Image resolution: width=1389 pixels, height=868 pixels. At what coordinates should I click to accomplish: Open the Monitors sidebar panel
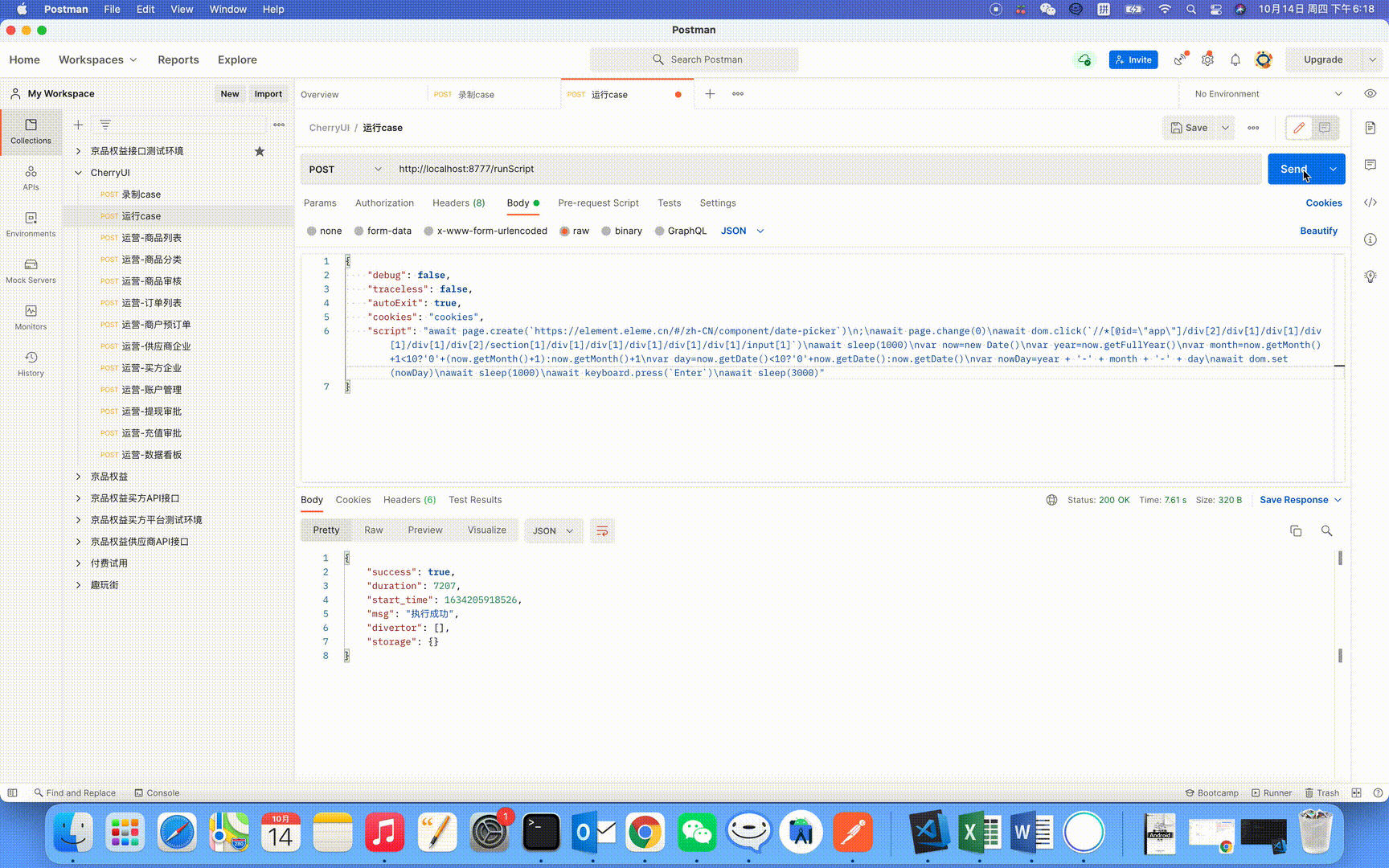(31, 317)
